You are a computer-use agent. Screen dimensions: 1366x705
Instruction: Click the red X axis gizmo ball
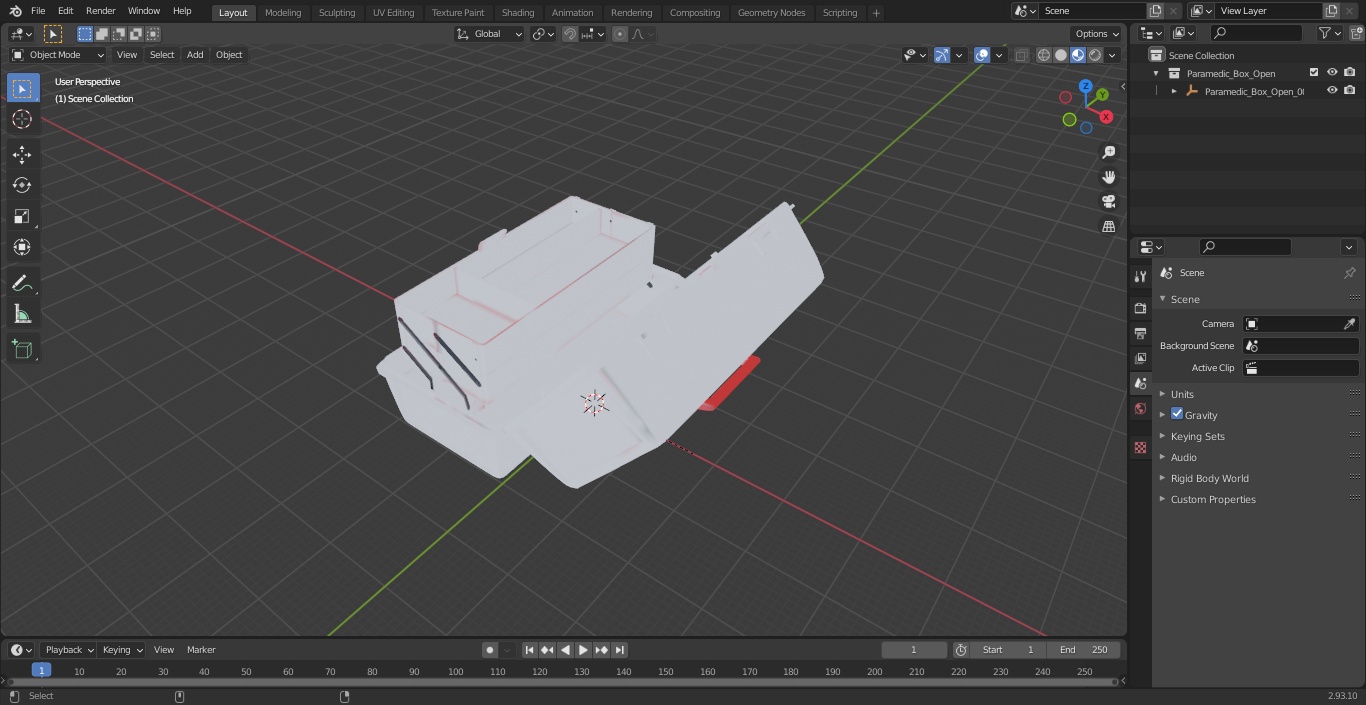tap(1106, 117)
